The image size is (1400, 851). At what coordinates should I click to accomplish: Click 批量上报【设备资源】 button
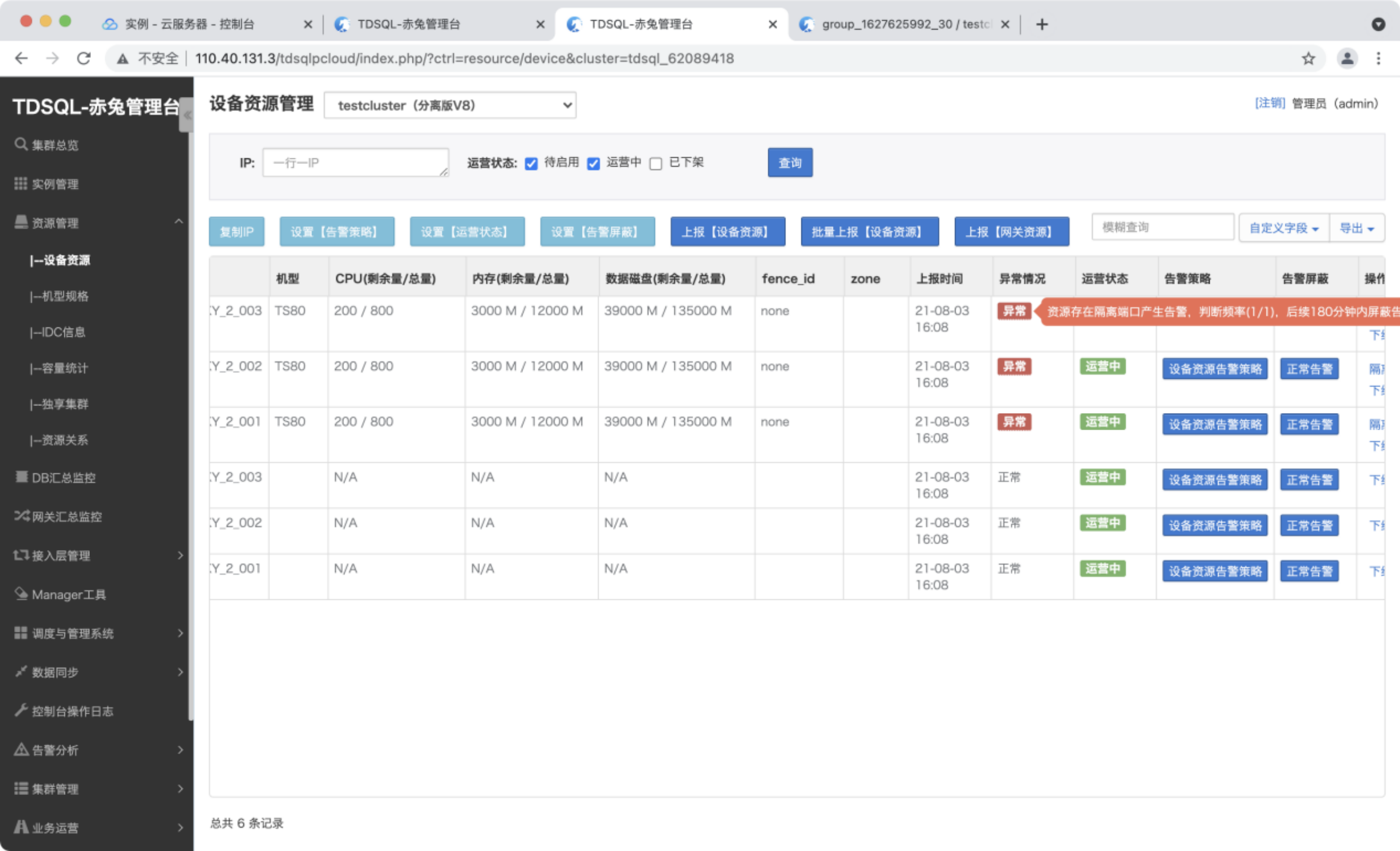pyautogui.click(x=869, y=232)
